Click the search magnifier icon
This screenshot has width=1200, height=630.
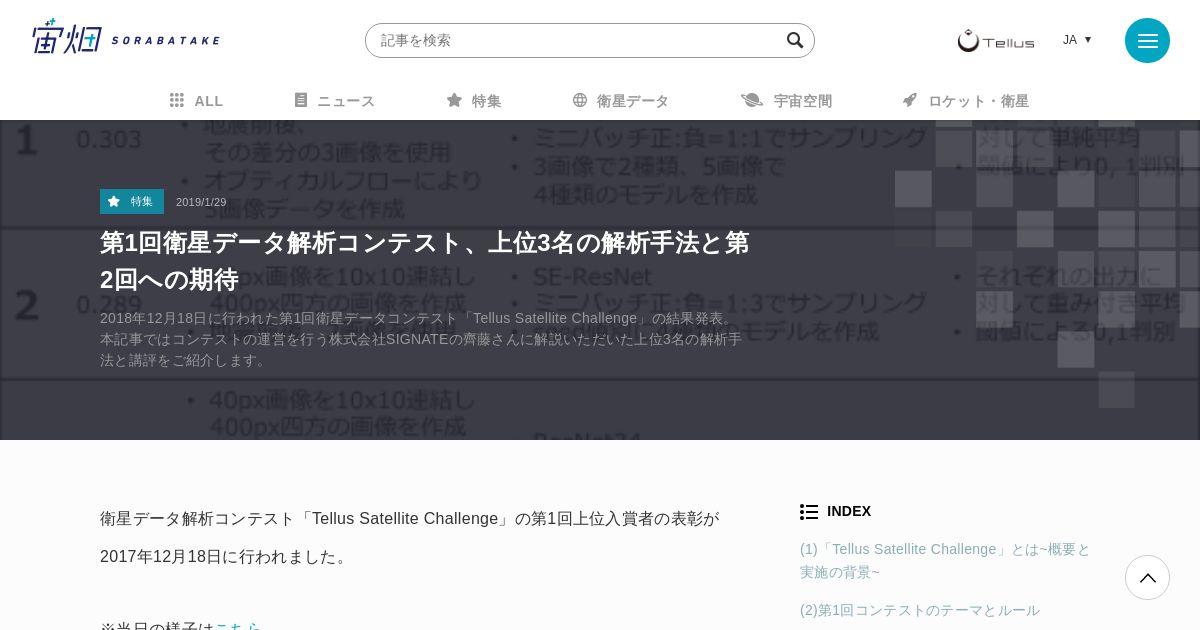click(x=795, y=40)
